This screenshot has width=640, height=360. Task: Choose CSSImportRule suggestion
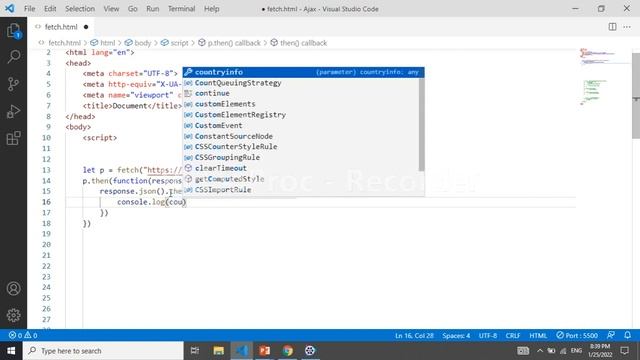click(x=301, y=190)
